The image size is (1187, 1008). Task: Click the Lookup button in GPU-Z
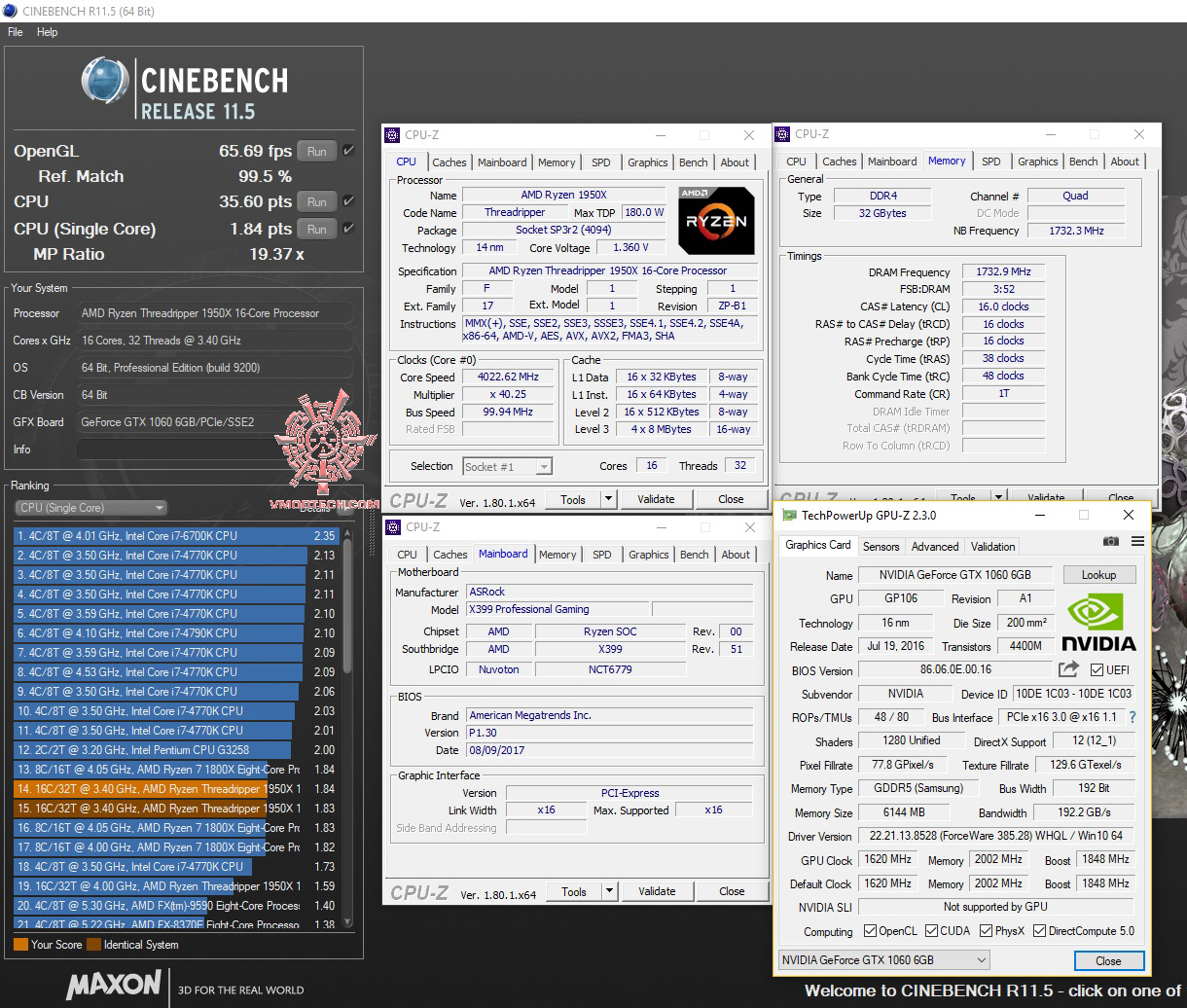point(1099,574)
